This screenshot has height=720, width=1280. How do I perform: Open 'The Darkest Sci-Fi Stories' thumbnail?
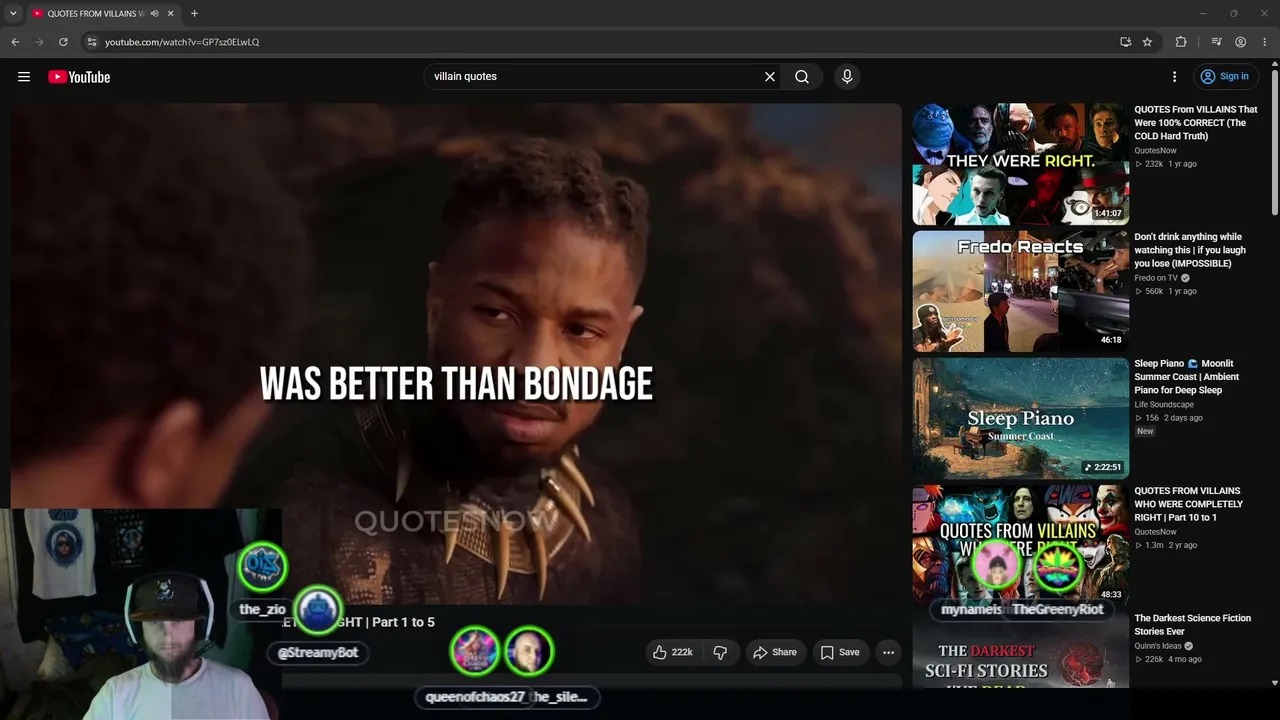pyautogui.click(x=1020, y=651)
